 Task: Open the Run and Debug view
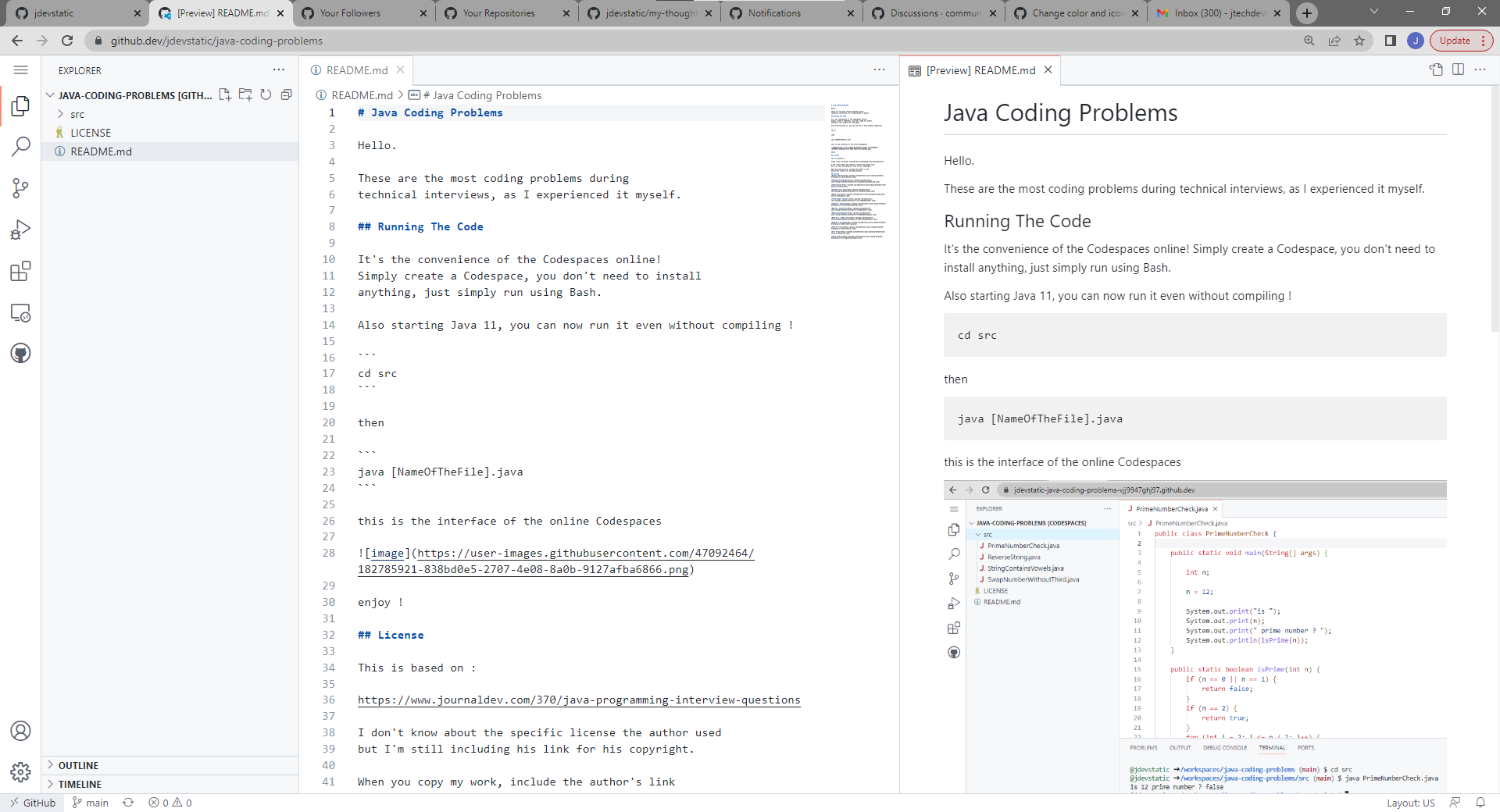pyautogui.click(x=21, y=230)
